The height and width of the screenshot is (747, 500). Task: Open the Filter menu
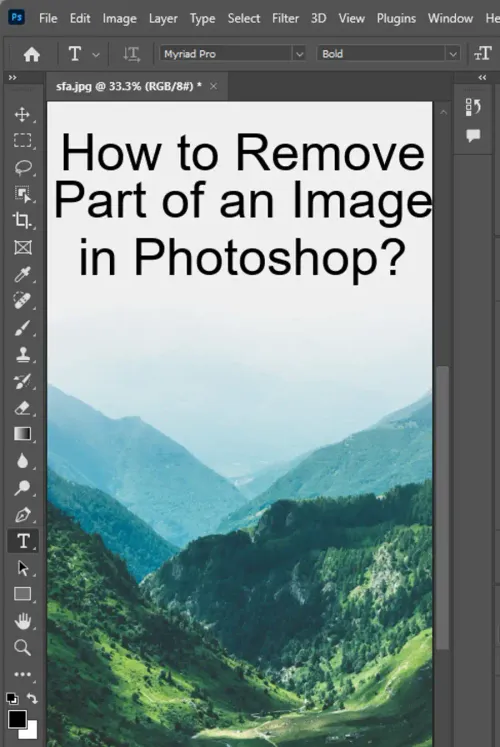285,18
